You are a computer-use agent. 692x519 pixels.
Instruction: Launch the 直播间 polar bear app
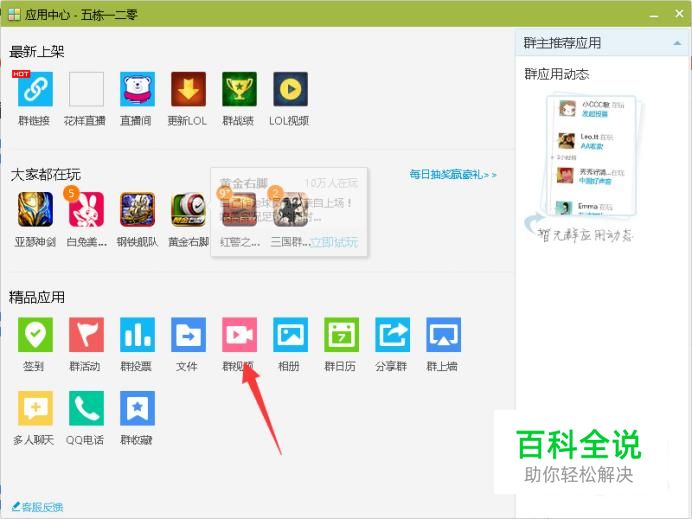[x=137, y=89]
